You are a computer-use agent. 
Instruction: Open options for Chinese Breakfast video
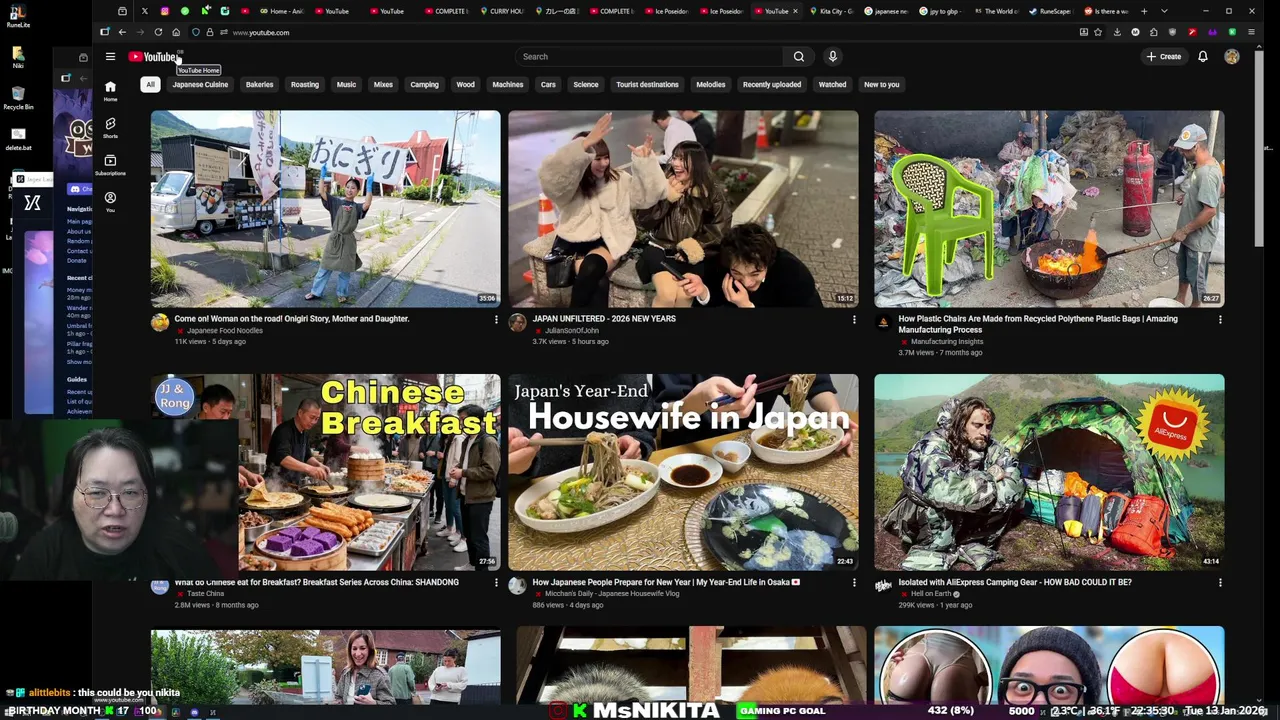click(496, 583)
